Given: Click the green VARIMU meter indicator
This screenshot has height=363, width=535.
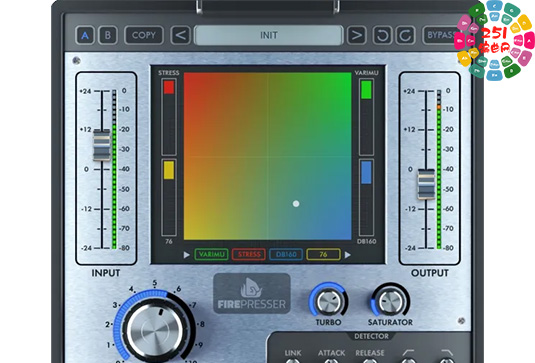Looking at the screenshot, I should click(366, 90).
